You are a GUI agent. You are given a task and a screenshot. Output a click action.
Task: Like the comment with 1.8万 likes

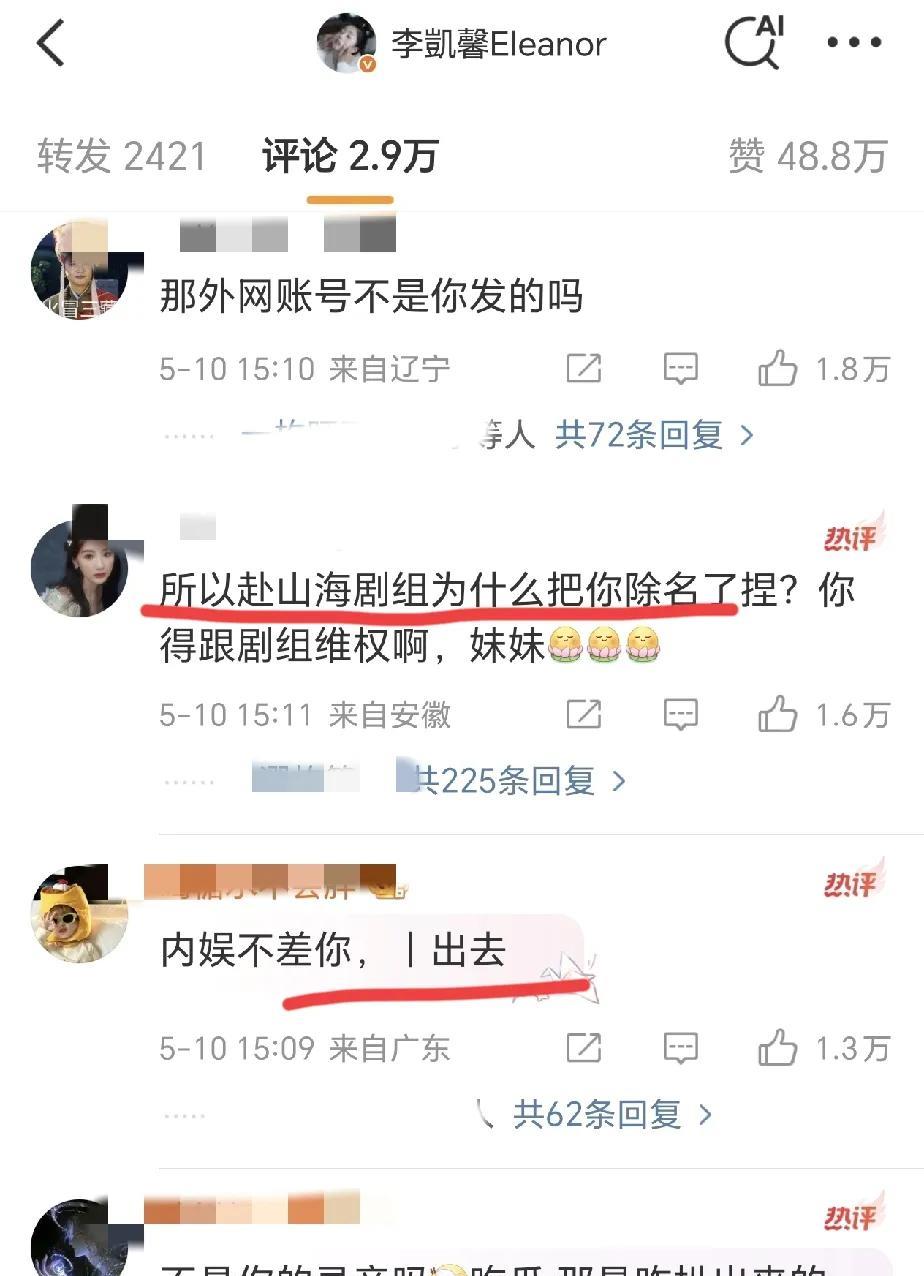point(823,369)
